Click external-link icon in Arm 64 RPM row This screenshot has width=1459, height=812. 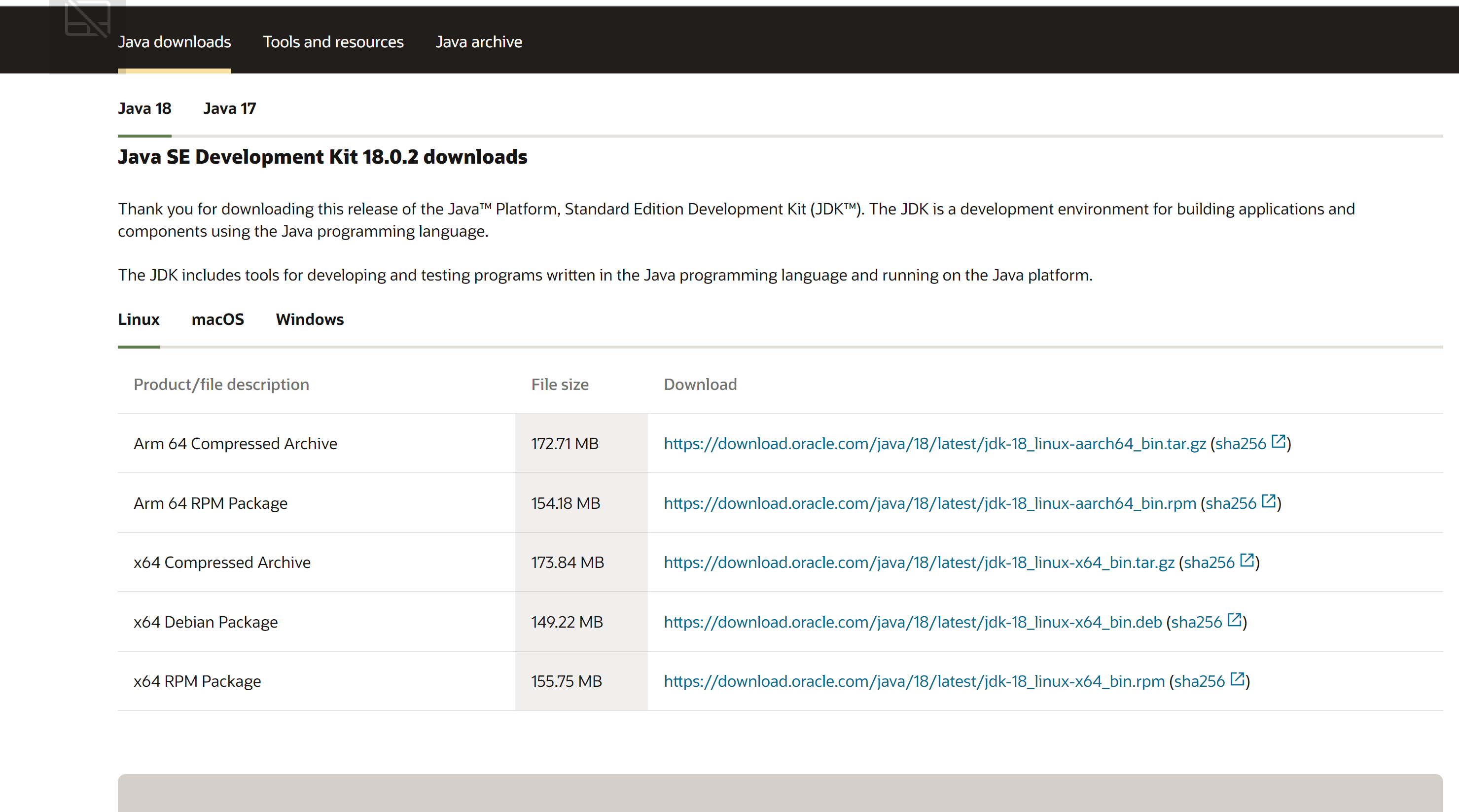1269,500
